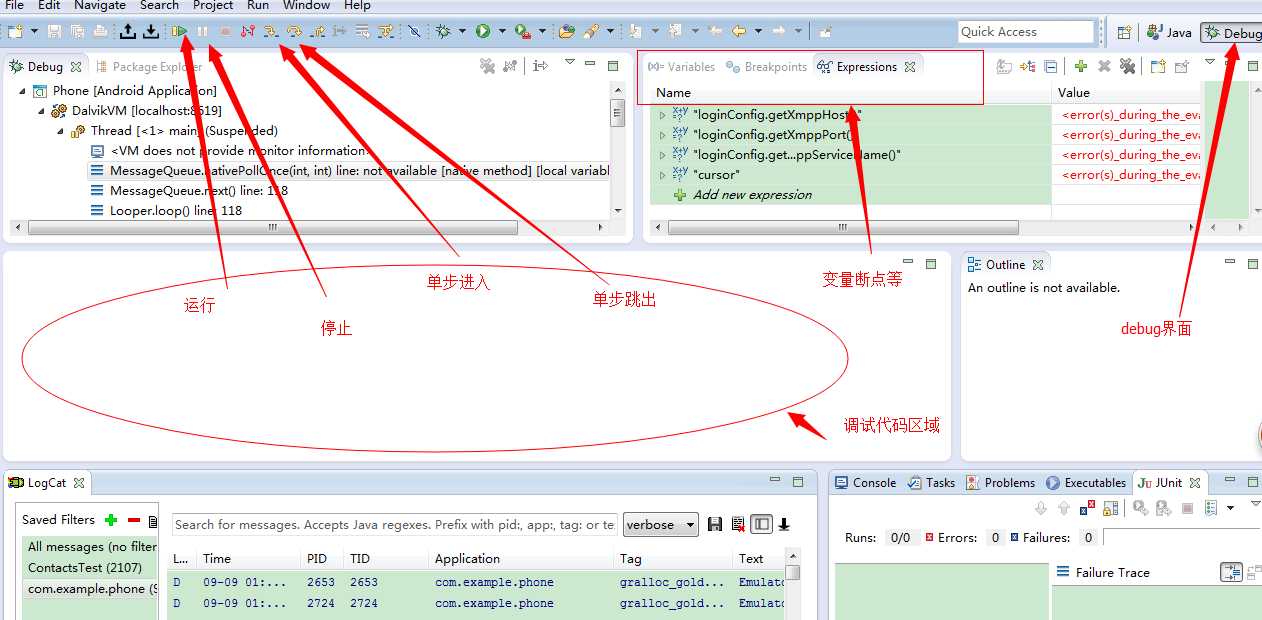
Task: Expand the loginConfig.getXmppHost expression row
Action: pos(662,115)
